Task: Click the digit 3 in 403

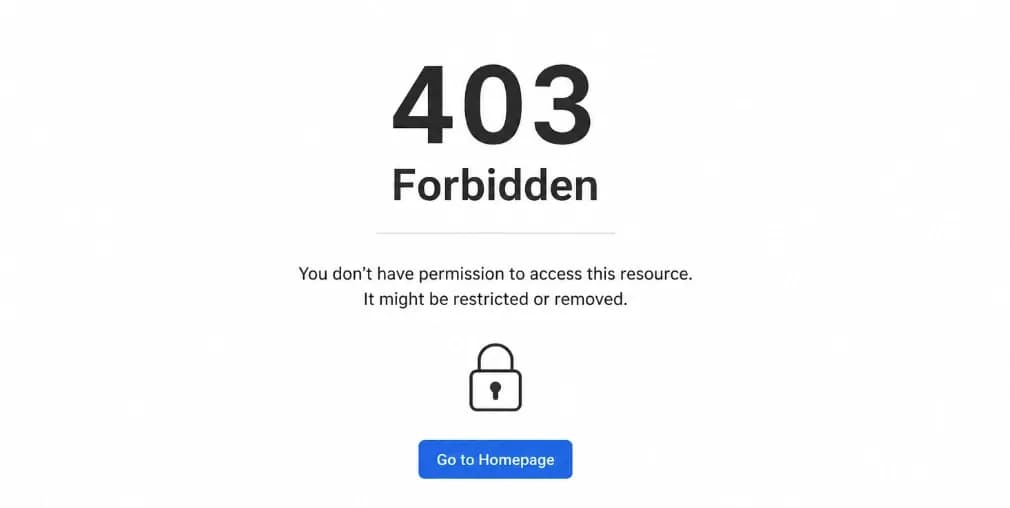Action: click(562, 104)
